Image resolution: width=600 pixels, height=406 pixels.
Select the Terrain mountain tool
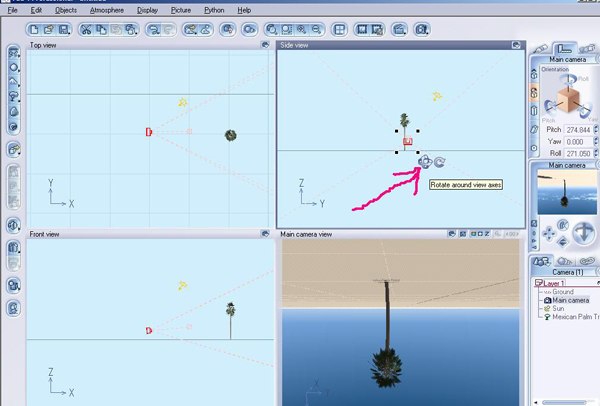click(14, 82)
